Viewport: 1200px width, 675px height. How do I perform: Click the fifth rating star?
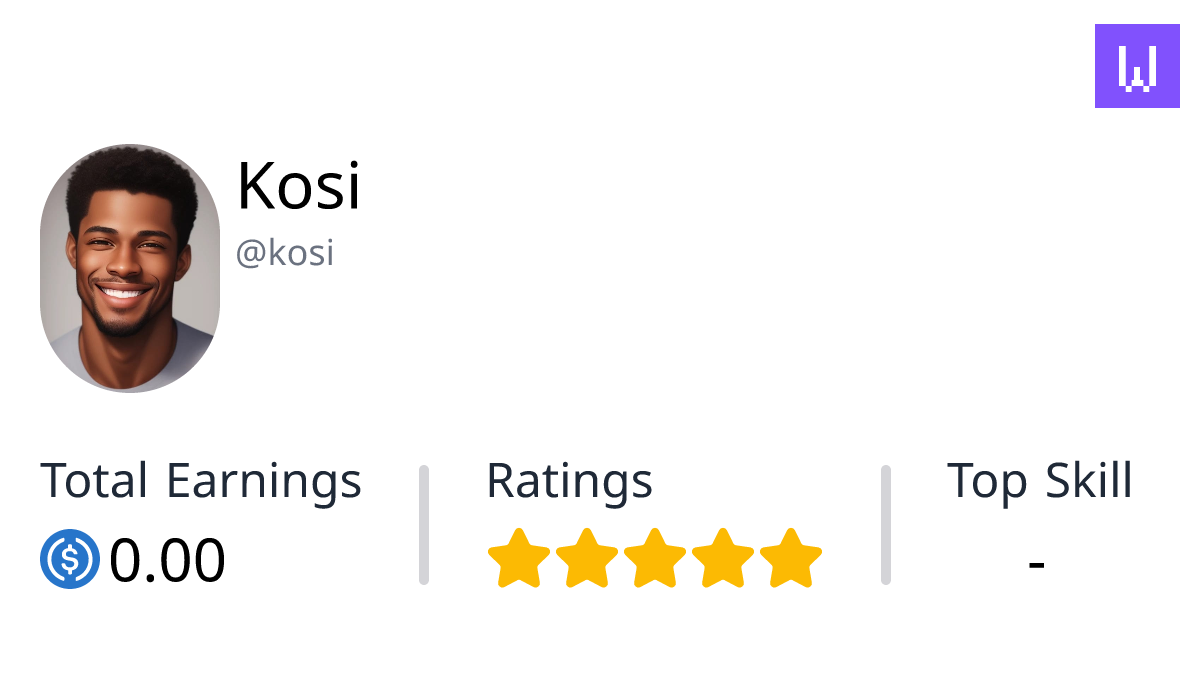[x=790, y=556]
